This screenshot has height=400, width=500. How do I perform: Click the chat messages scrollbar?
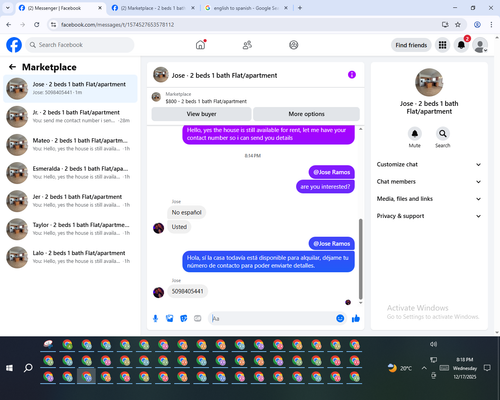point(360,259)
